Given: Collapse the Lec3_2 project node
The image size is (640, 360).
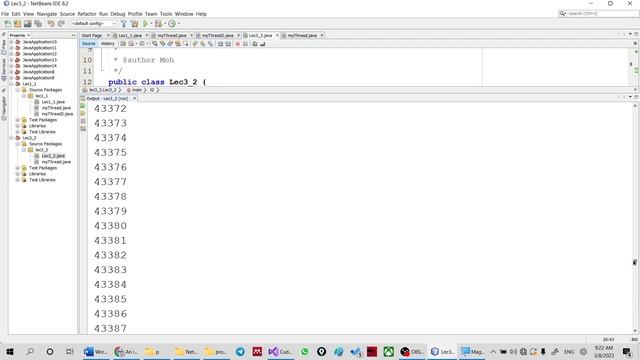Looking at the screenshot, I should pos(11,138).
